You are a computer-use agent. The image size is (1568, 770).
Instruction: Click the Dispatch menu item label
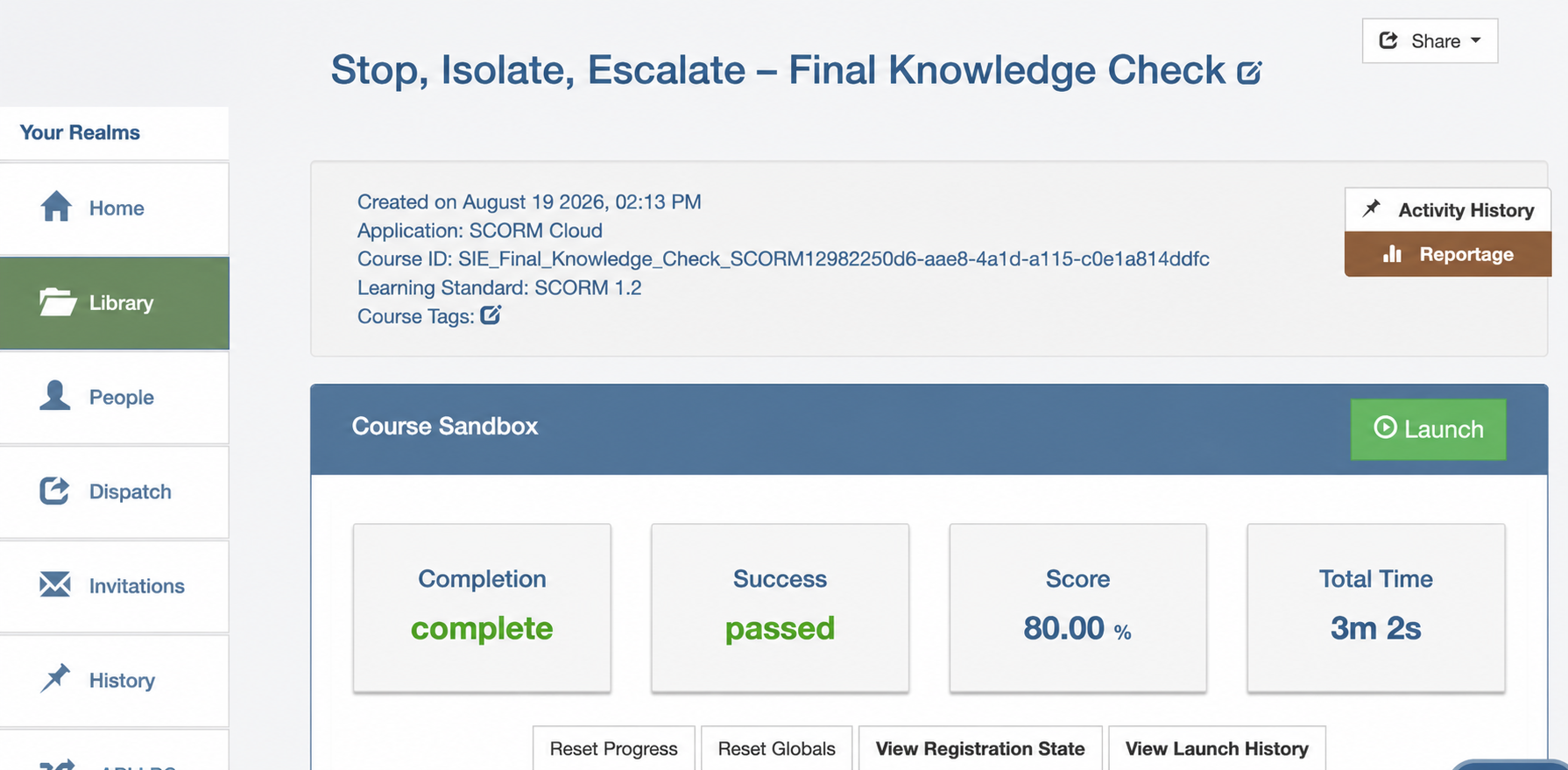click(x=131, y=491)
